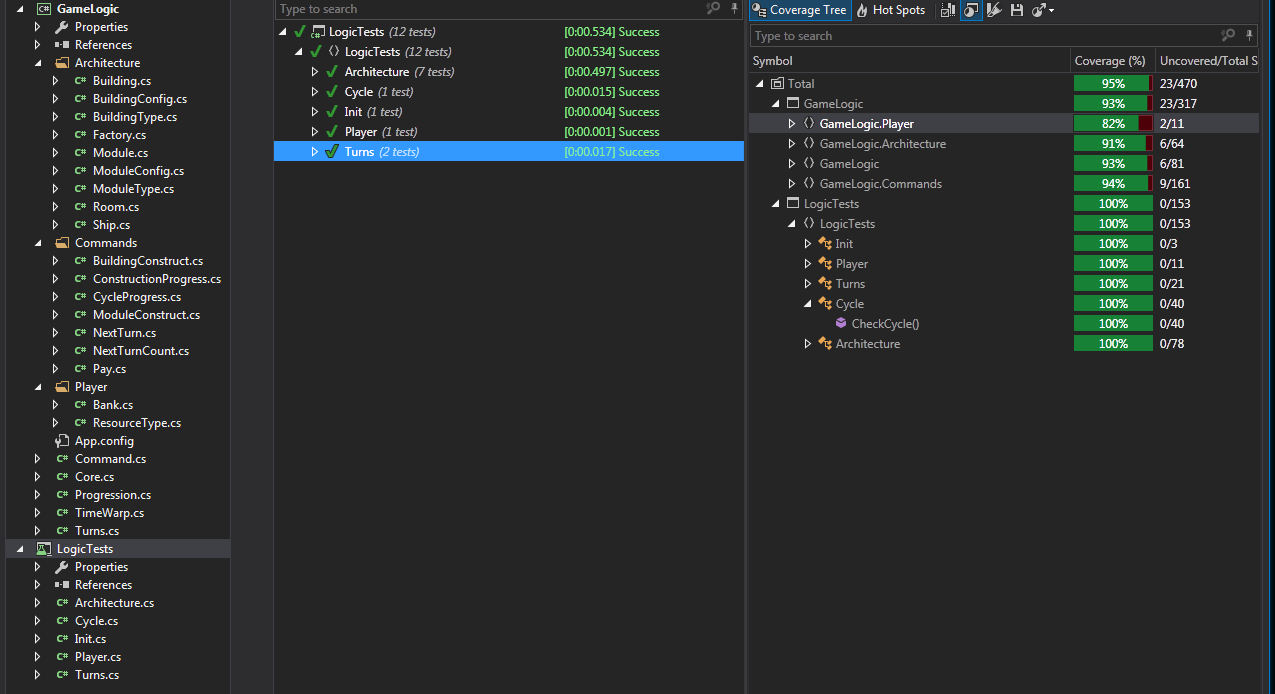1275x694 pixels.
Task: Click the wrench icon of GameLogic Properties
Action: (x=62, y=27)
